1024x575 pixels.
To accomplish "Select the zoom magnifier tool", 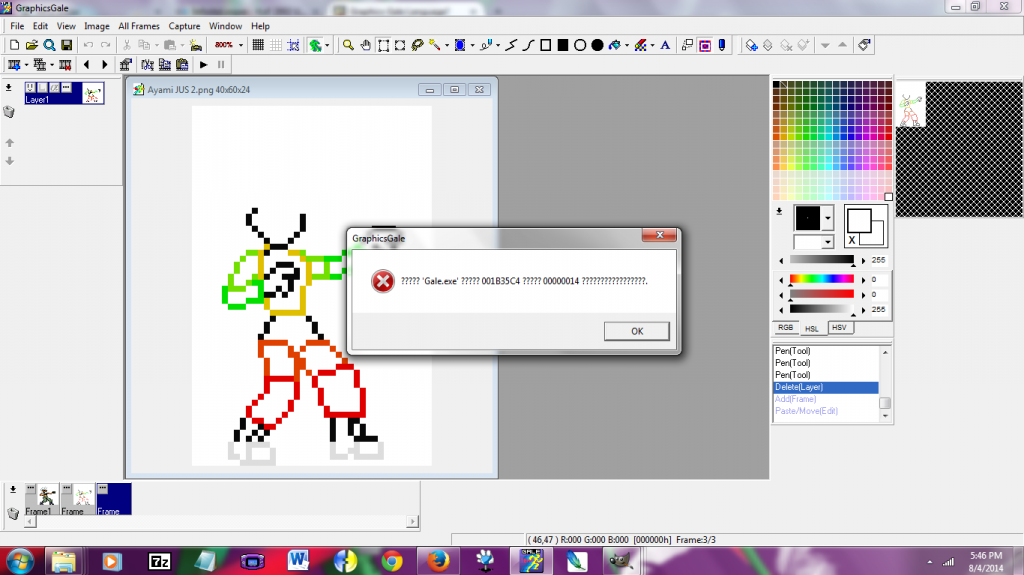I will 347,45.
